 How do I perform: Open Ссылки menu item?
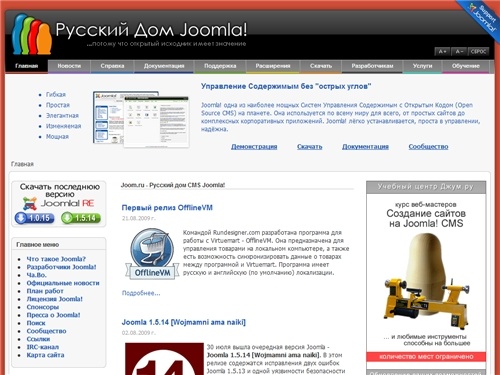38,339
